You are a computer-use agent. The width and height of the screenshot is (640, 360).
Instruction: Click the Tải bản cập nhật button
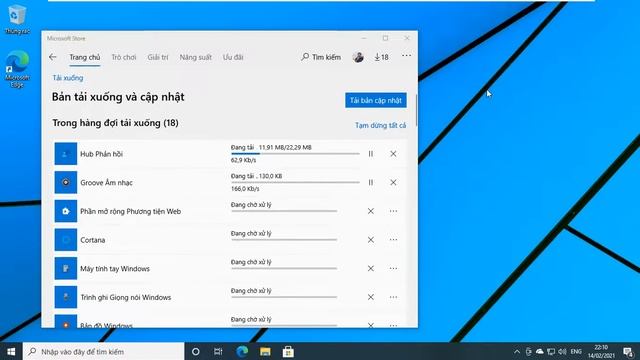coord(376,100)
